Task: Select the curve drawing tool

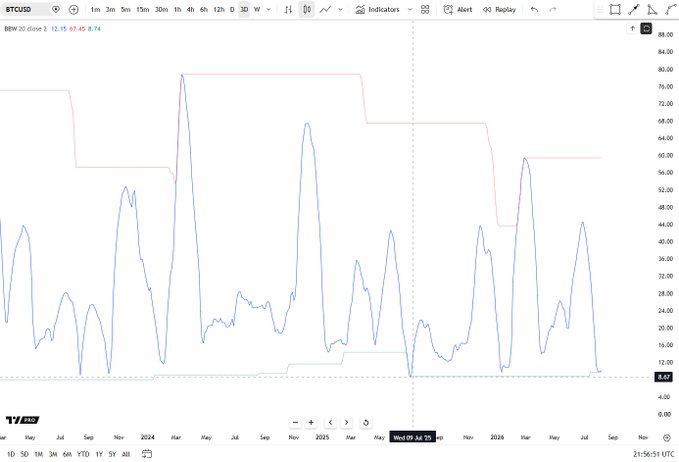Action: [671, 10]
